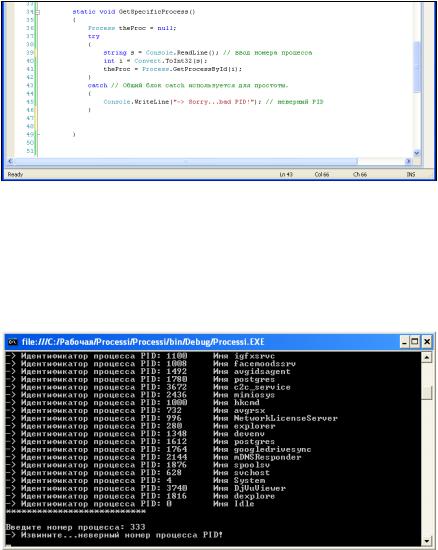Image resolution: width=438 pixels, height=550 pixels.
Task: Click the Process.GetProcessById(i) line
Action: click(173, 69)
